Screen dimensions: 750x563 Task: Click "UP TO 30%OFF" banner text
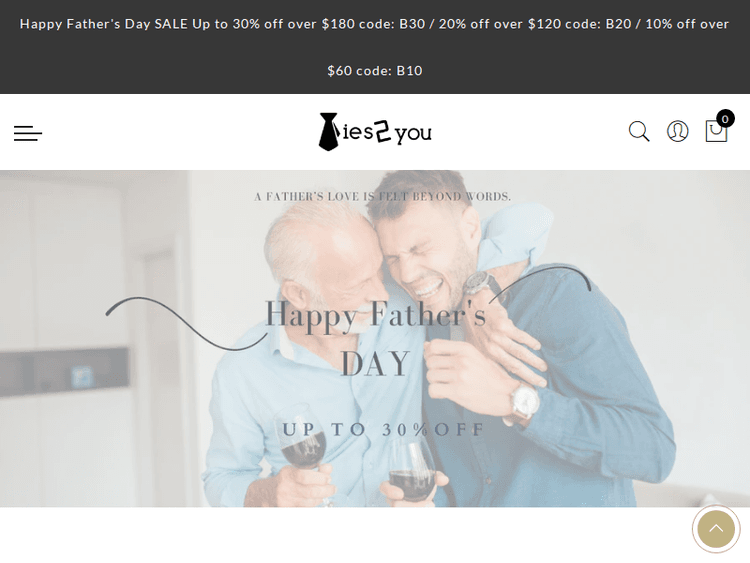384,430
